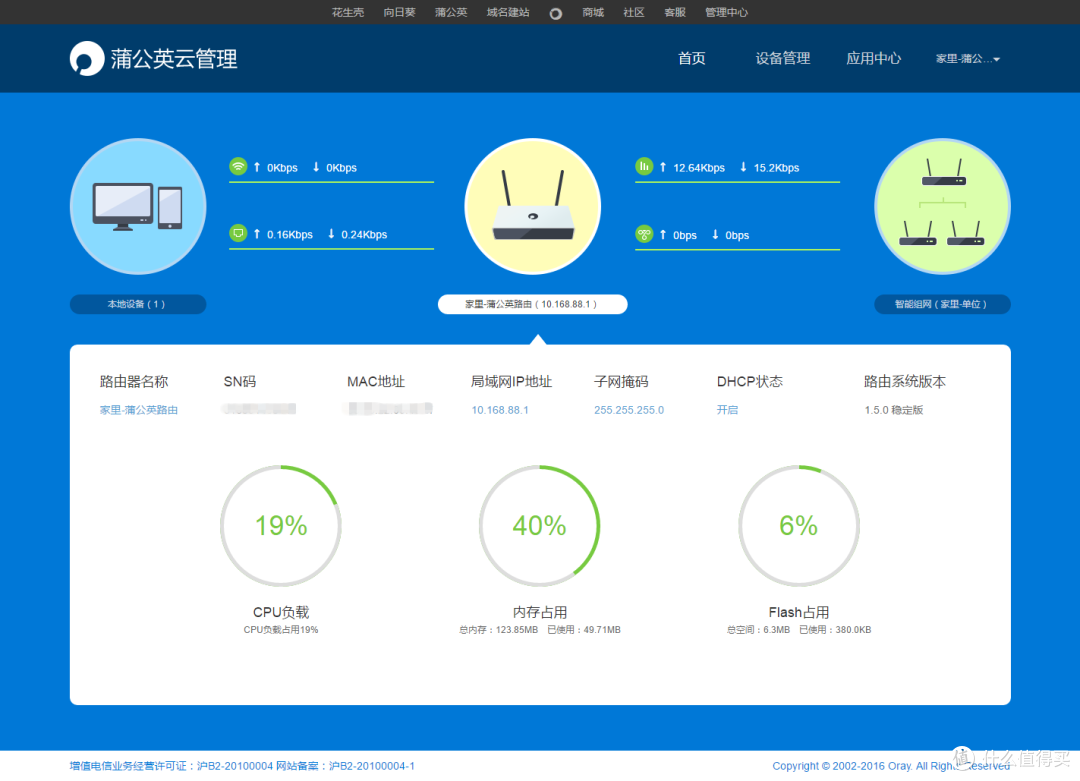
Task: Open the 客服 top menu link
Action: click(x=675, y=12)
